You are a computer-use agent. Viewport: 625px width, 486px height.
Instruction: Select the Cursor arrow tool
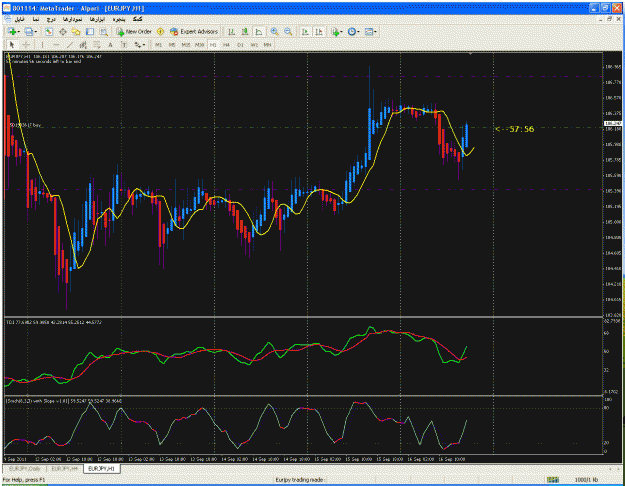click(12, 45)
